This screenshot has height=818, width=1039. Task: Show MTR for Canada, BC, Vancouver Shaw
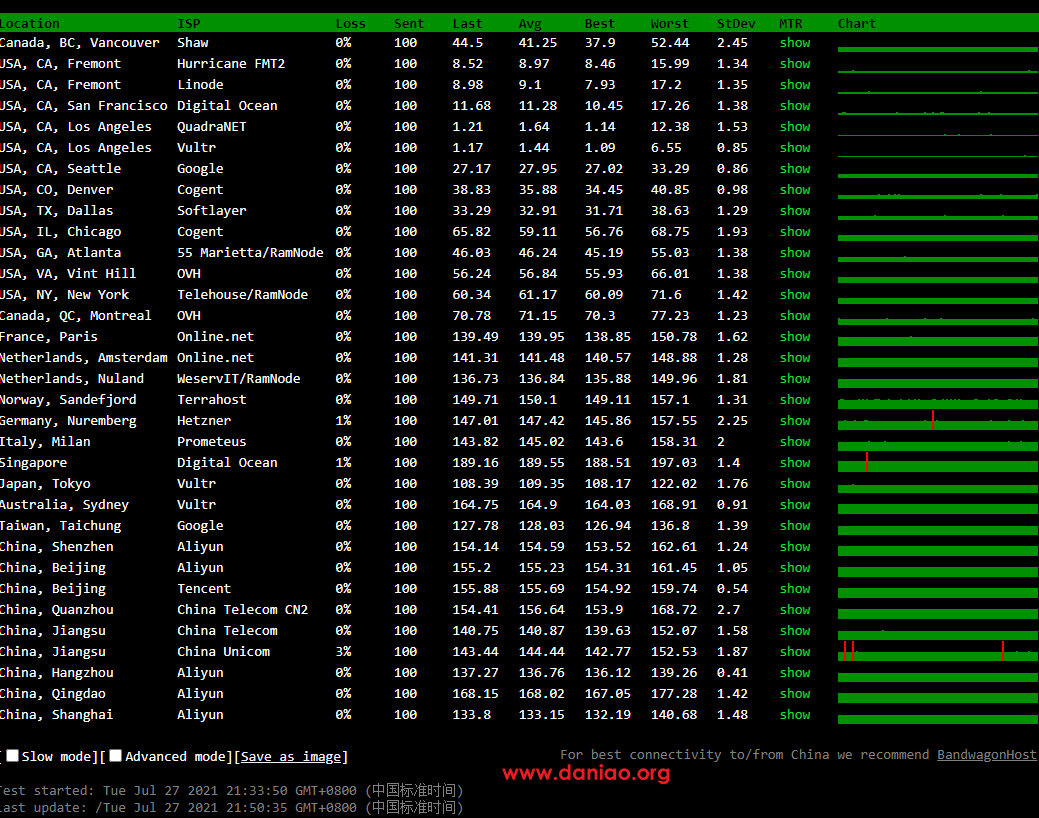tap(794, 42)
